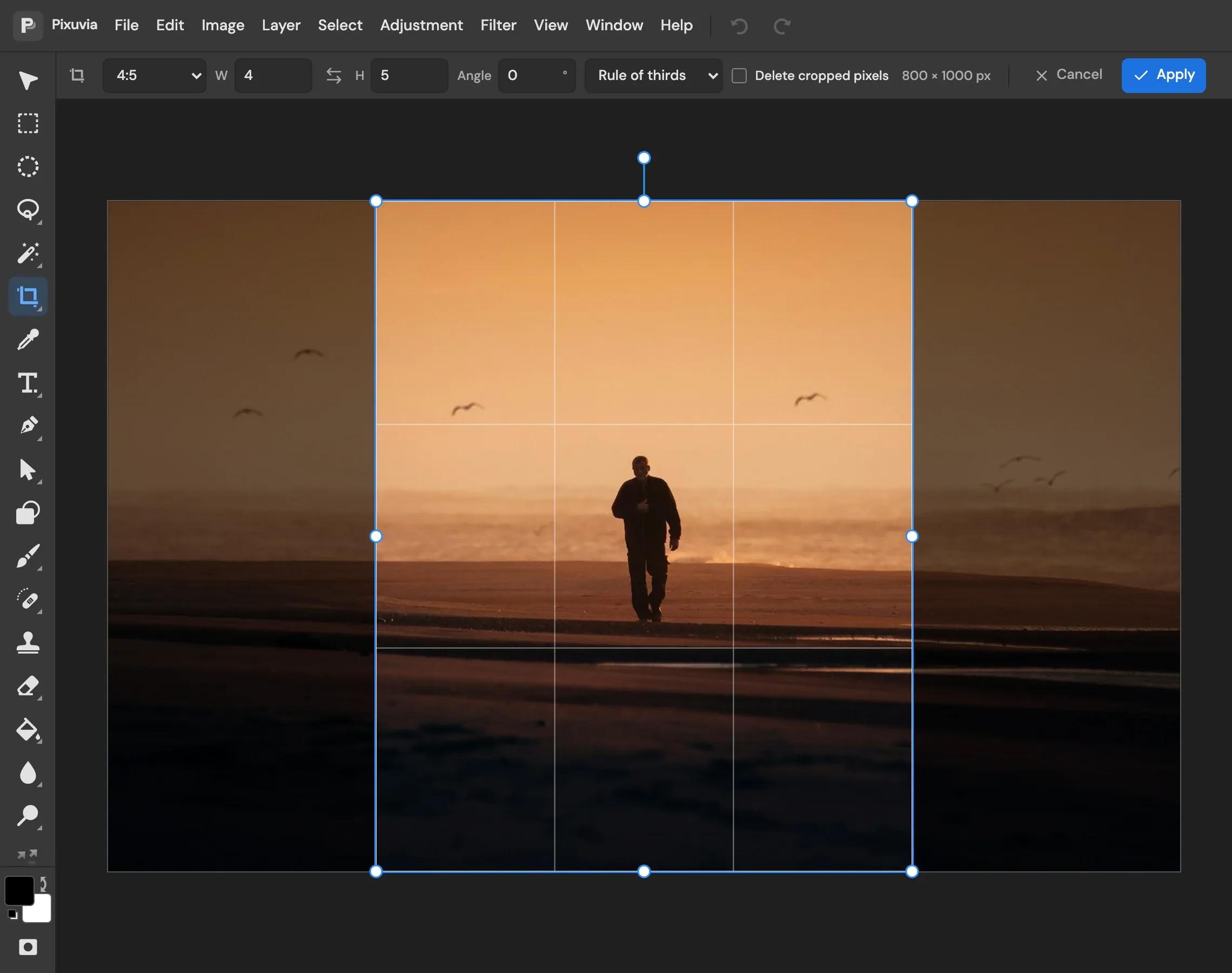
Task: Open the 4:5 aspect ratio dropdown
Action: coord(155,75)
